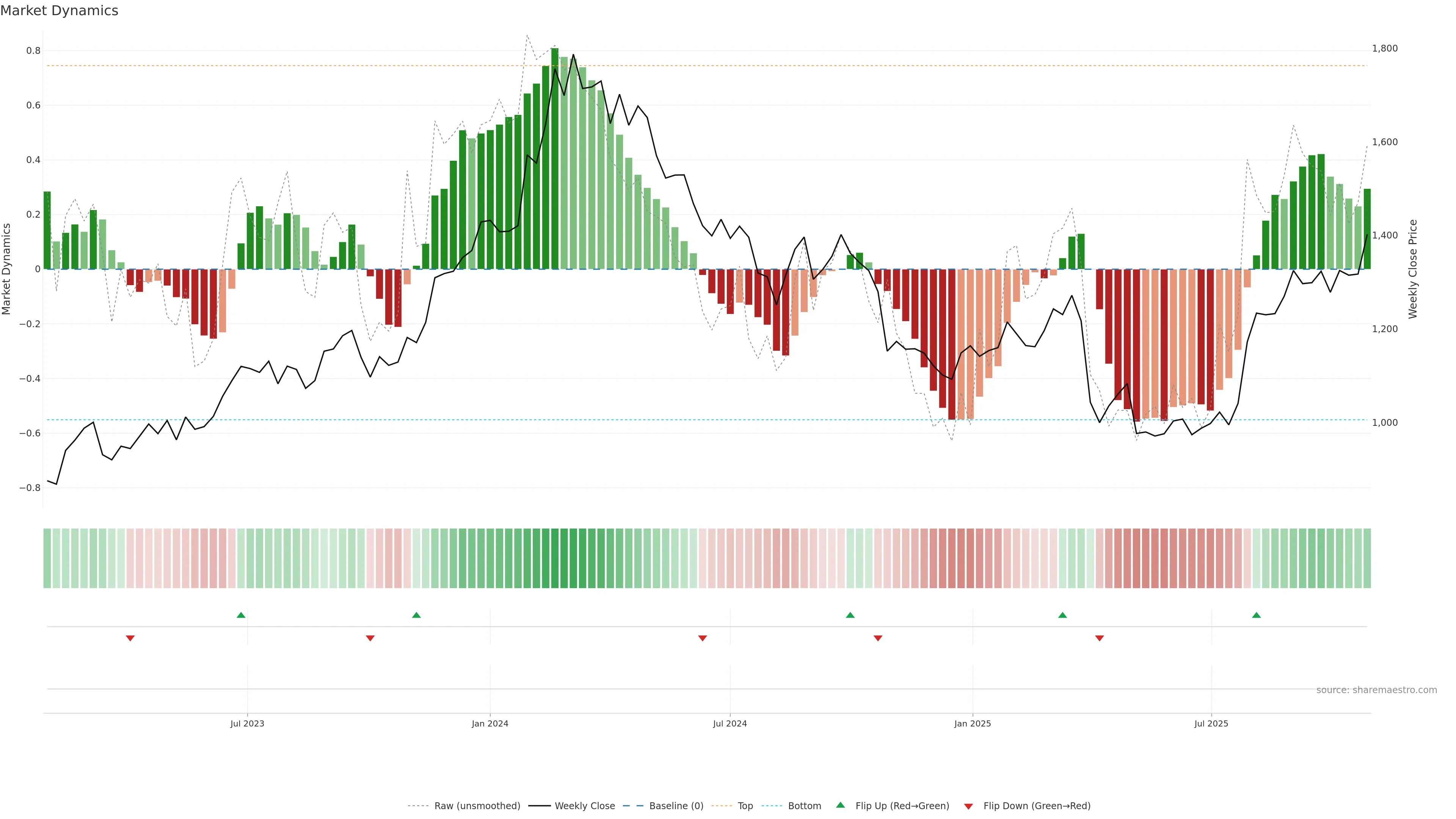Toggle the Top legend series
The height and width of the screenshot is (819, 1456).
(x=745, y=806)
